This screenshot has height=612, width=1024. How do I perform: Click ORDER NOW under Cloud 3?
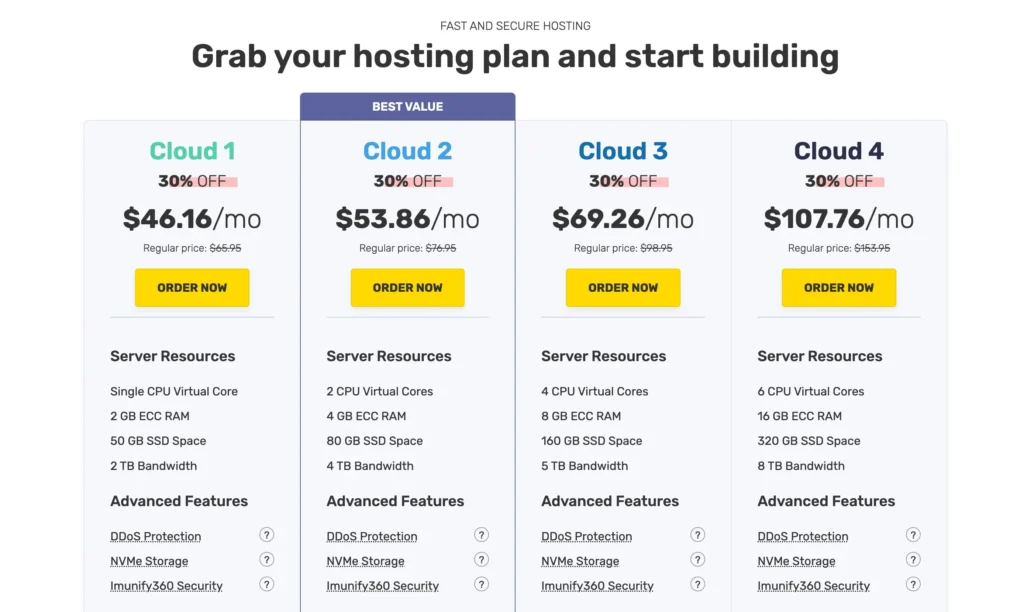click(623, 287)
